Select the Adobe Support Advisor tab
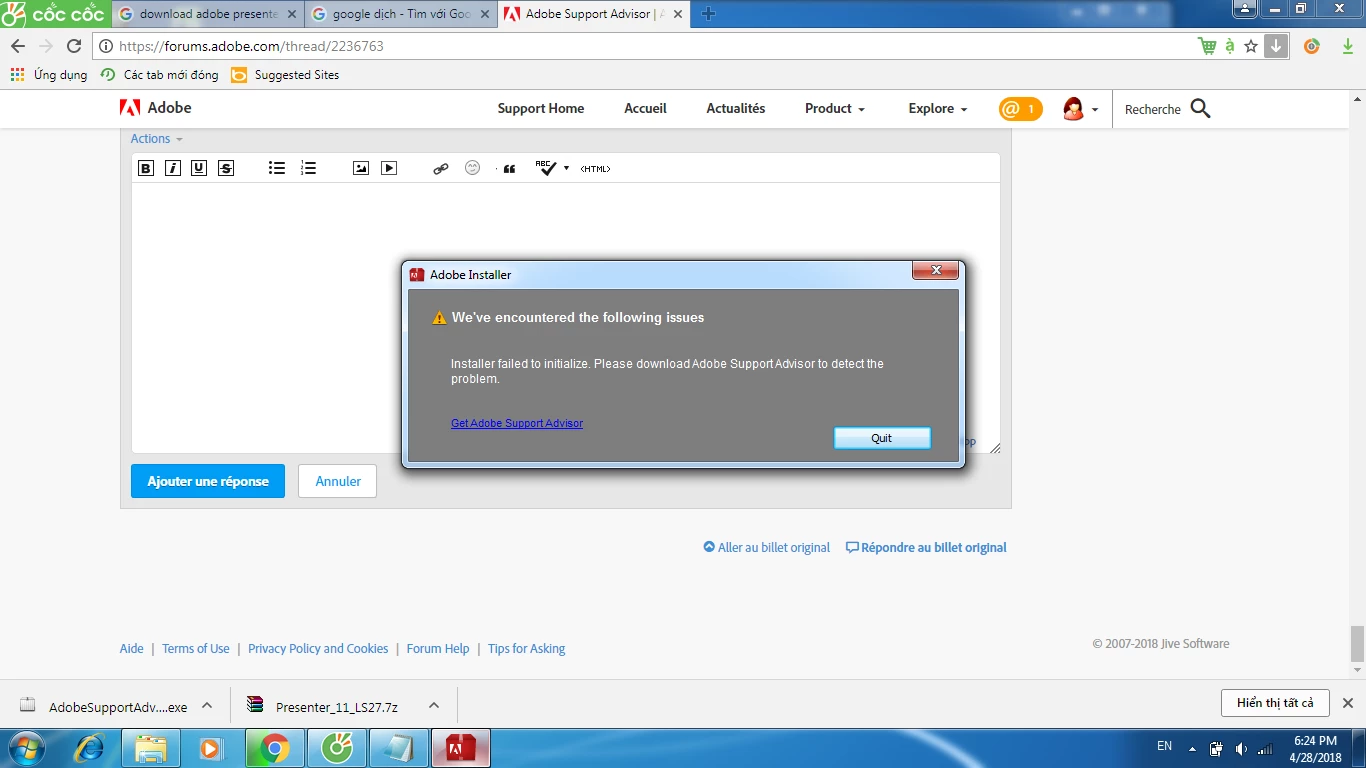 click(594, 14)
